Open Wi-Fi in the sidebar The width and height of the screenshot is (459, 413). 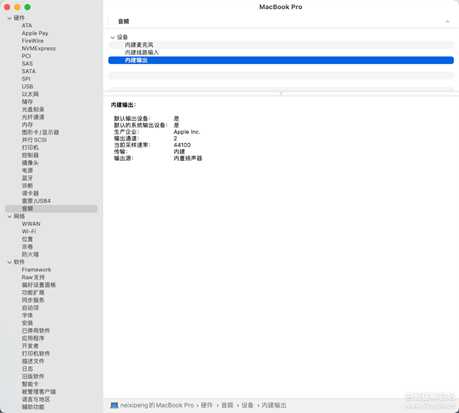(x=29, y=232)
